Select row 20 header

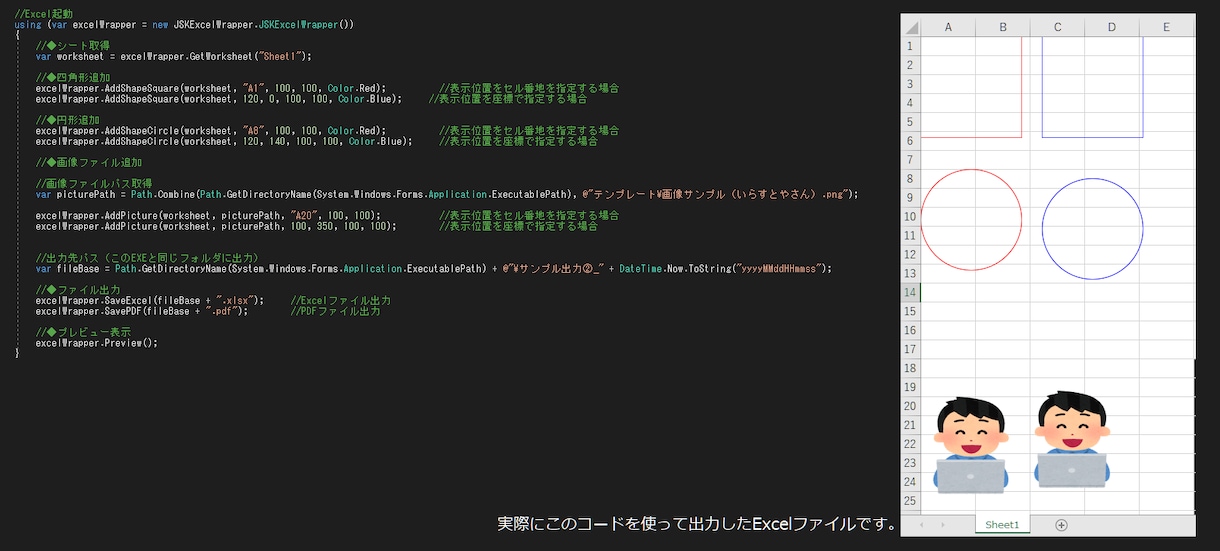910,407
